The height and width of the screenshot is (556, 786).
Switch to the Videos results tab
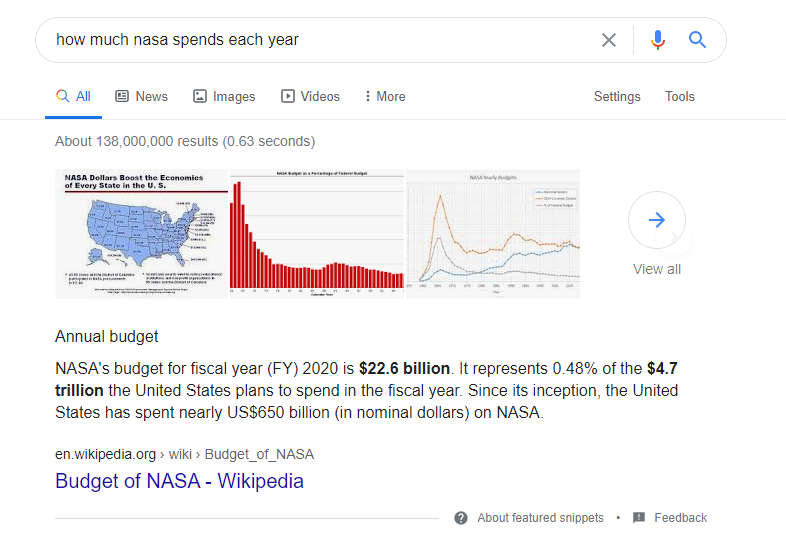(310, 97)
